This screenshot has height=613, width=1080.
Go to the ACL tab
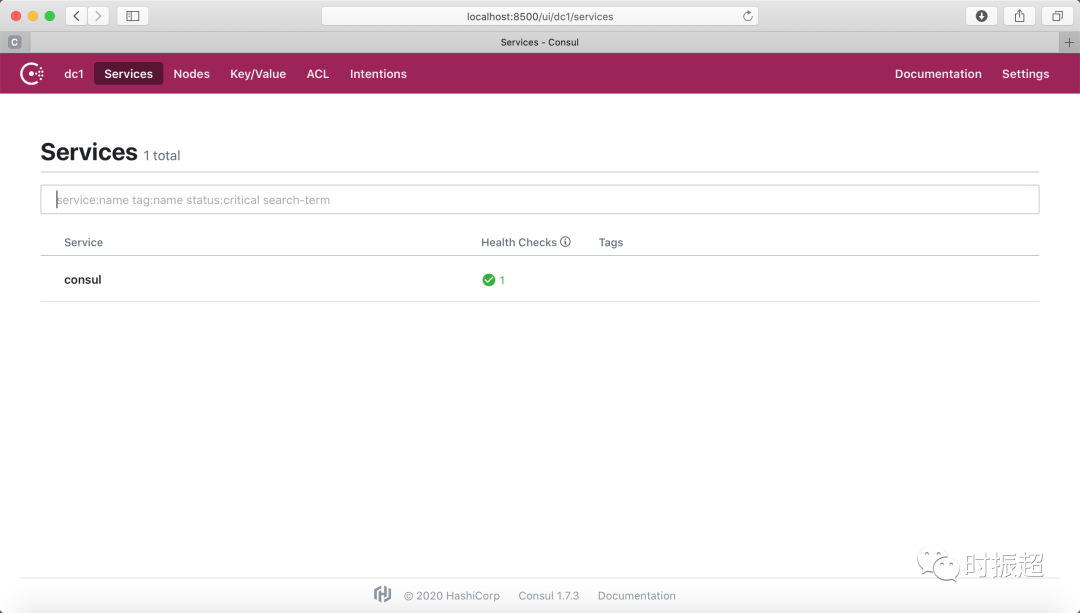coord(318,74)
